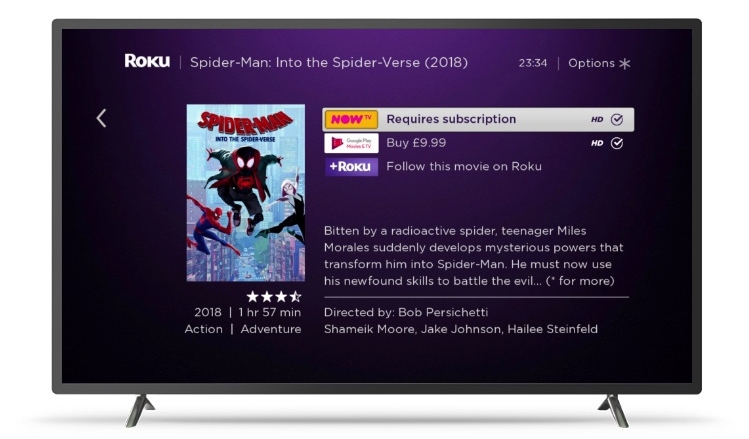Expand the description via (* for more)
749x439 pixels.
click(580, 281)
